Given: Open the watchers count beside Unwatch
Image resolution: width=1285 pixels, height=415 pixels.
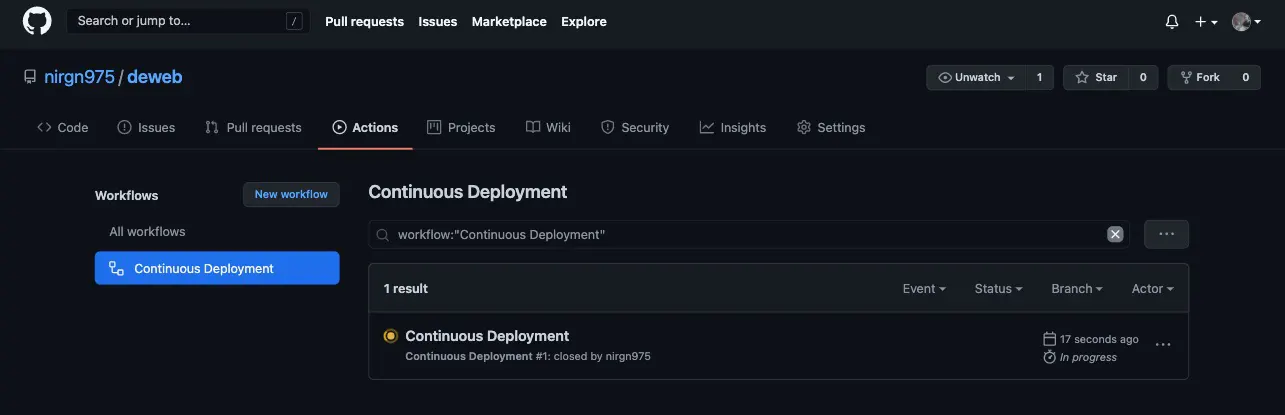Looking at the screenshot, I should click(x=1039, y=77).
